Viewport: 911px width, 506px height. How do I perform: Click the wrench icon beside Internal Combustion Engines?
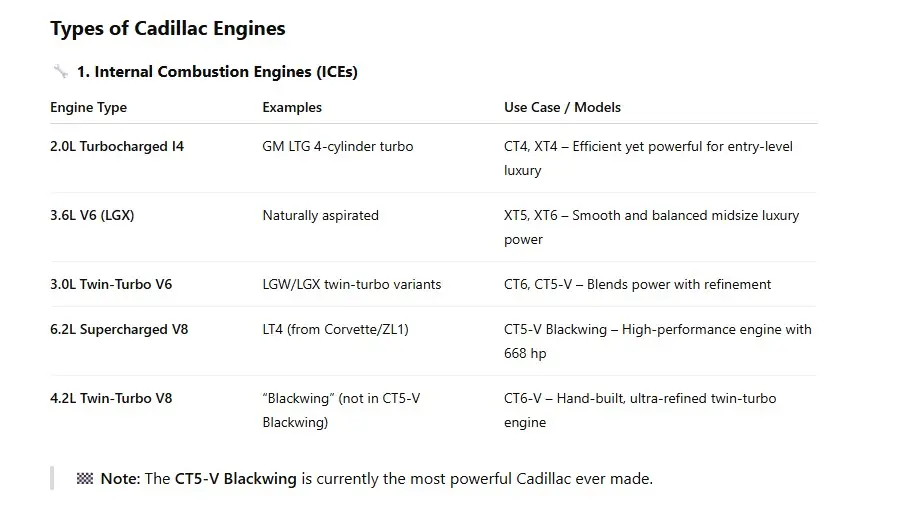60,72
